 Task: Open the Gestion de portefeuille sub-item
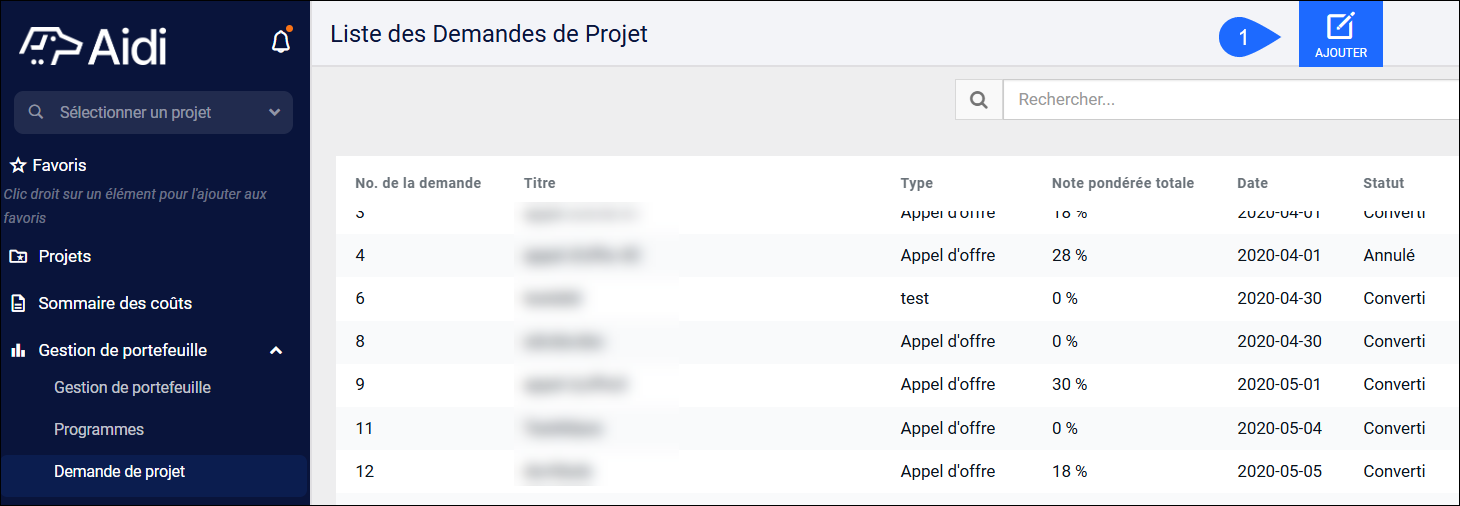[x=132, y=388]
